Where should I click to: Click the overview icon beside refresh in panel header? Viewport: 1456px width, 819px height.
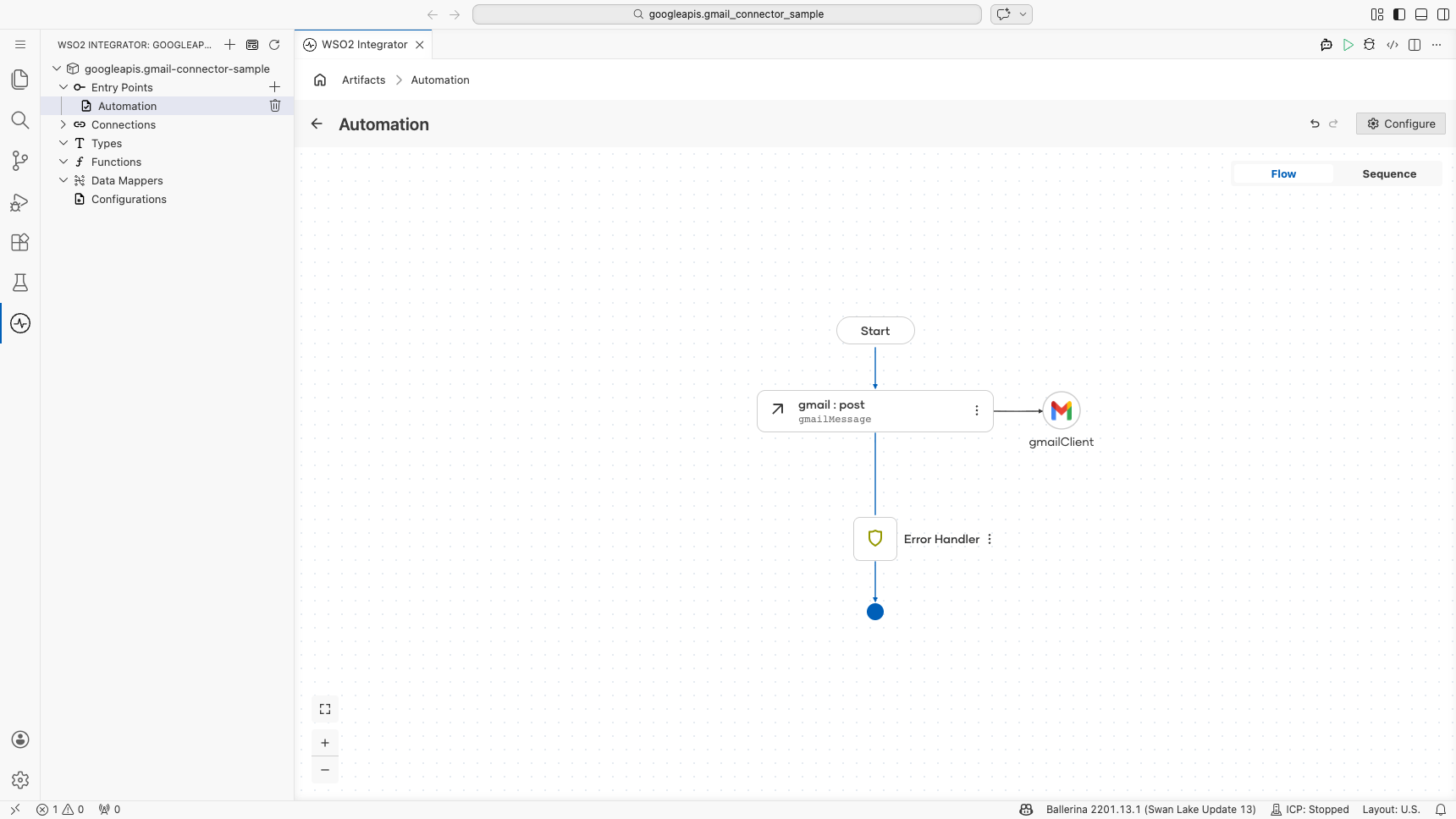(252, 45)
